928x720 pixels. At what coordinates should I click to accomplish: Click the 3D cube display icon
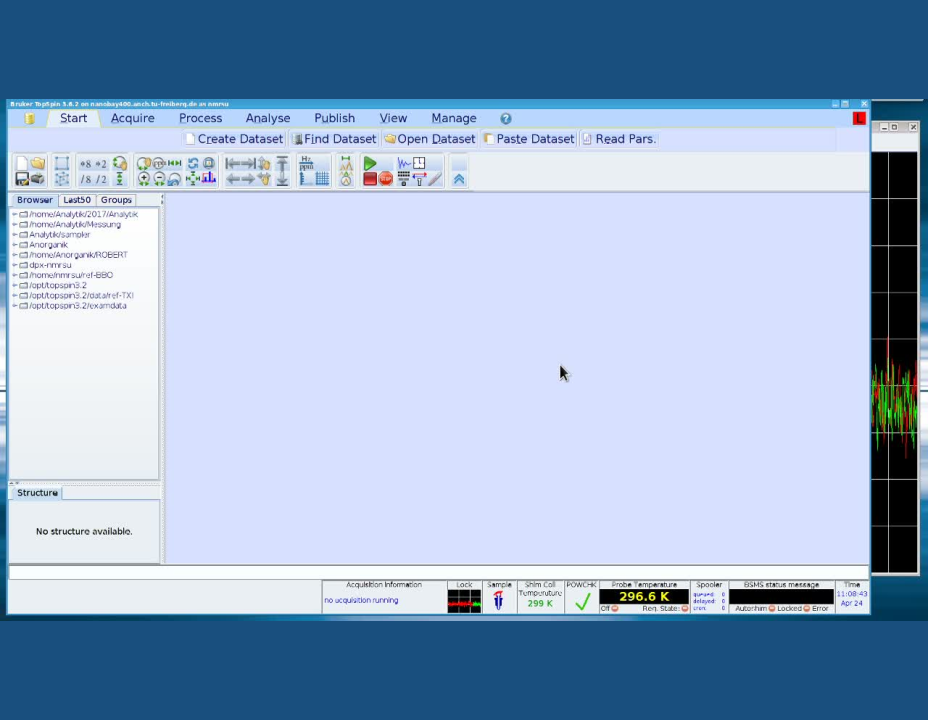62,179
